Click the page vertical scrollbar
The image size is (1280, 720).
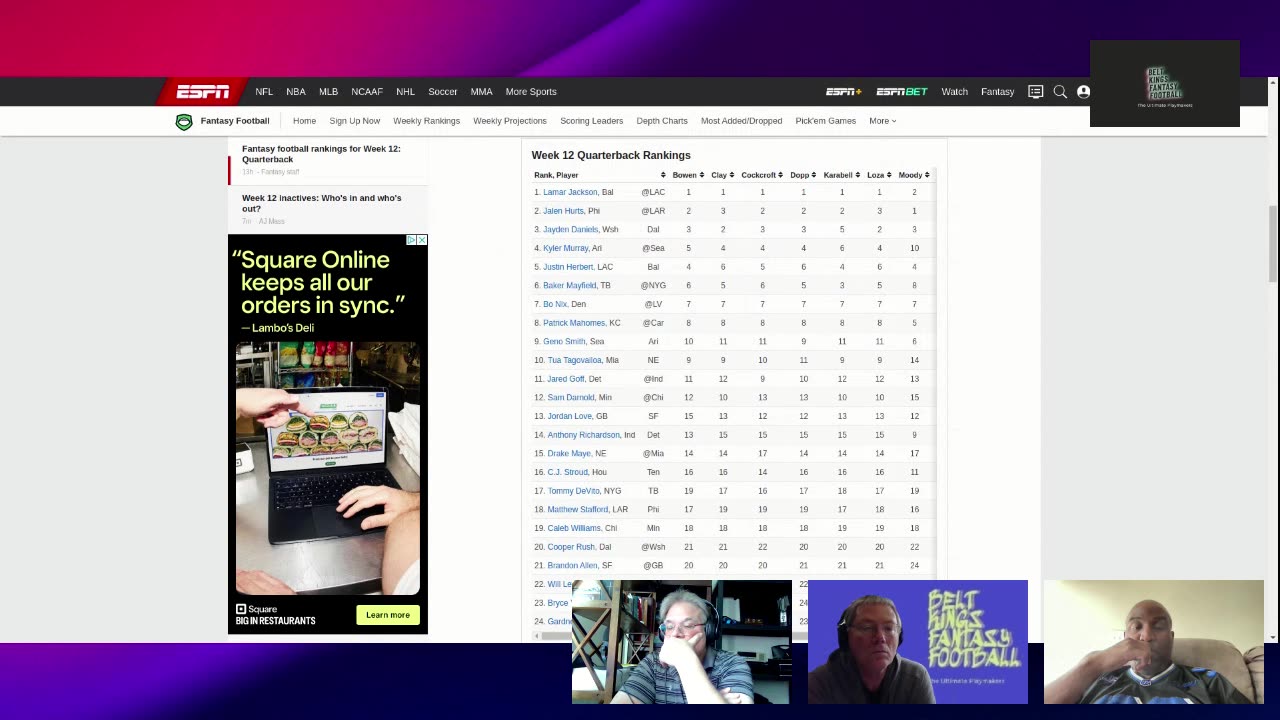coord(1273,244)
